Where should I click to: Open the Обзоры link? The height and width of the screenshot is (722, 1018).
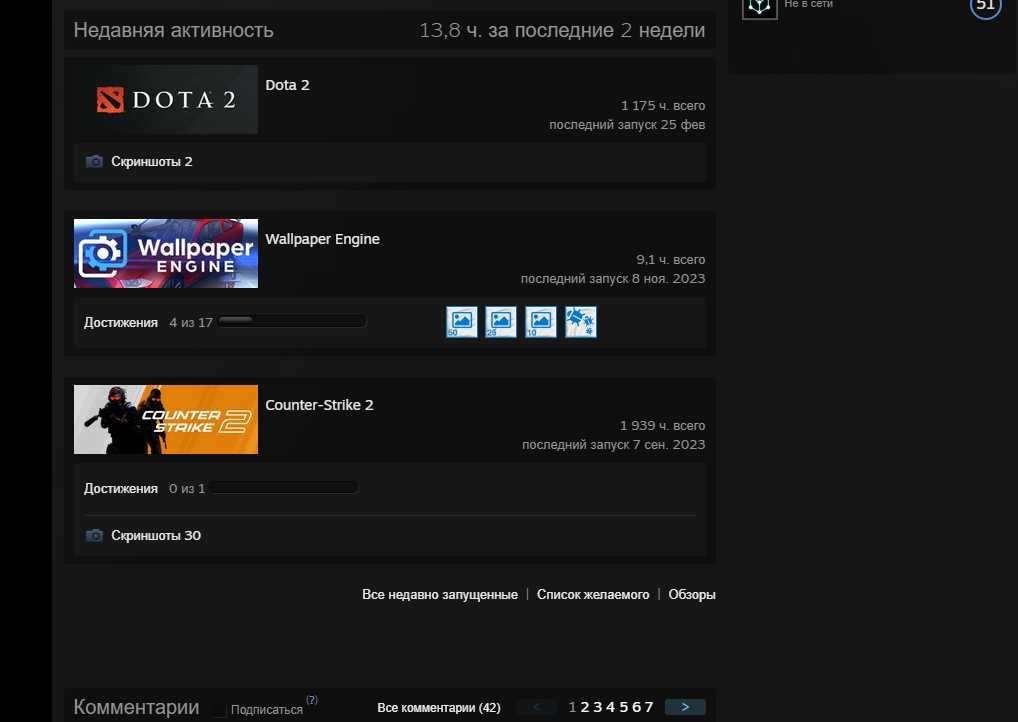point(691,595)
